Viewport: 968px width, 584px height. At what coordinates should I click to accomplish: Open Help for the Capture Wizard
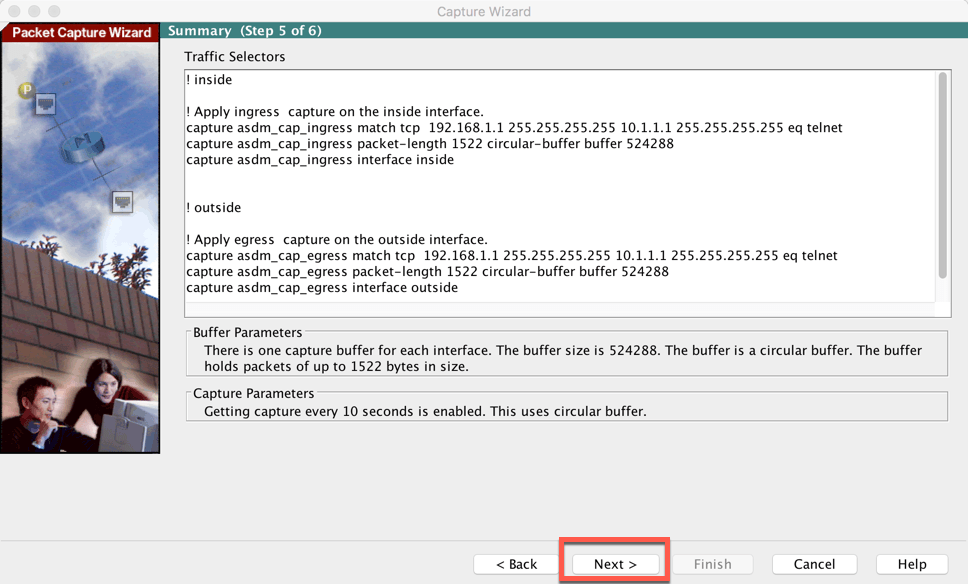[911, 563]
